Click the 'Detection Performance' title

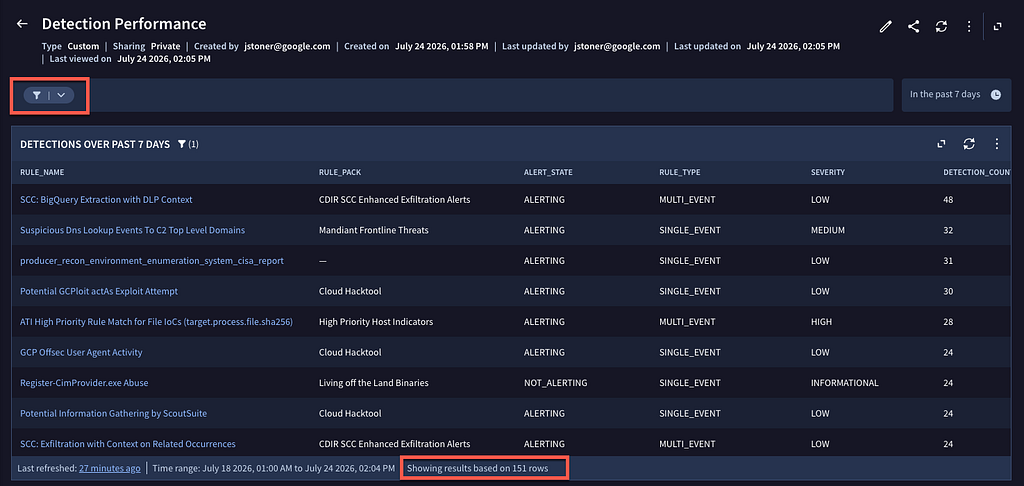tap(124, 24)
